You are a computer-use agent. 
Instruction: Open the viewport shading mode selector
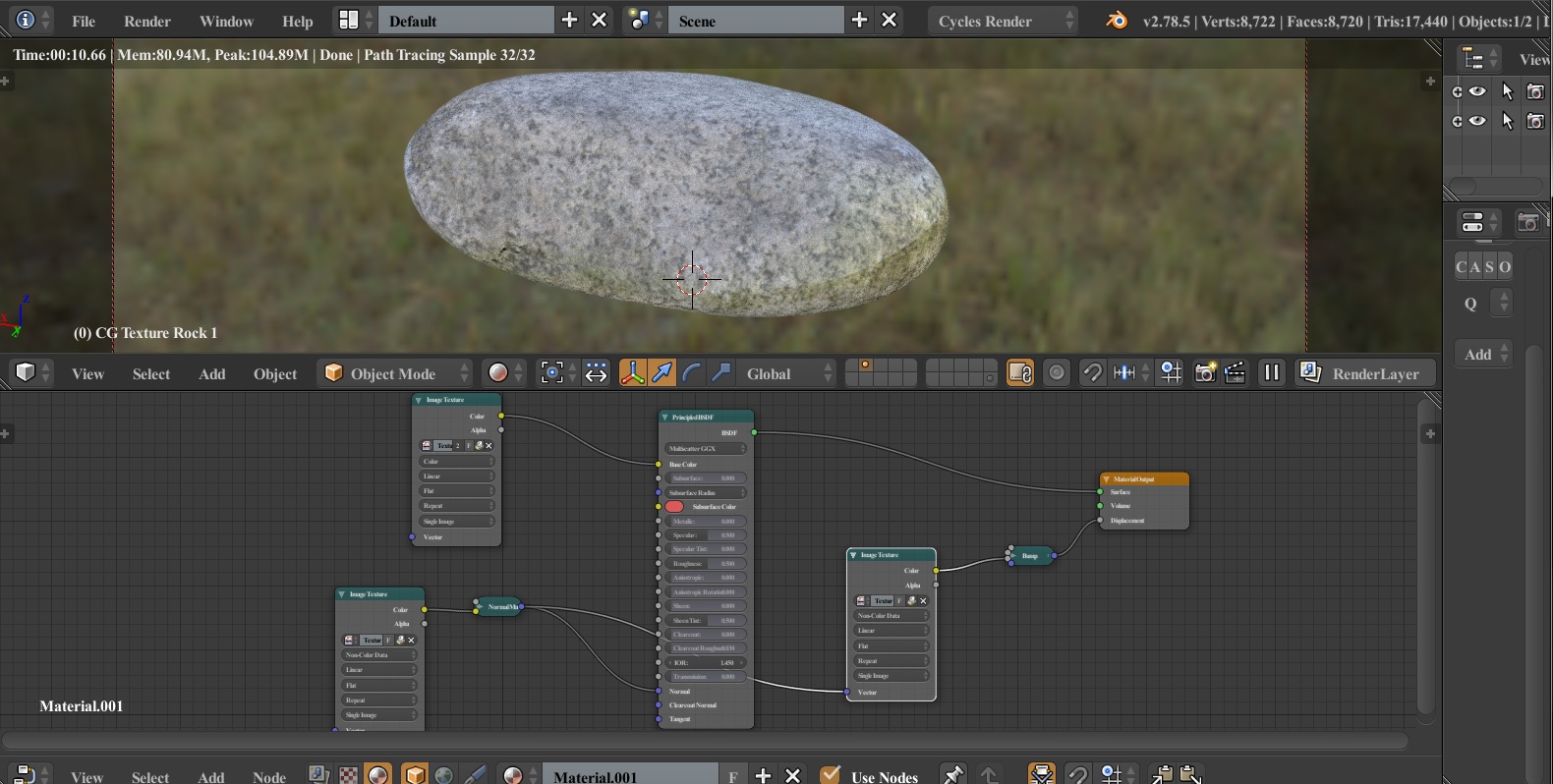(505, 372)
